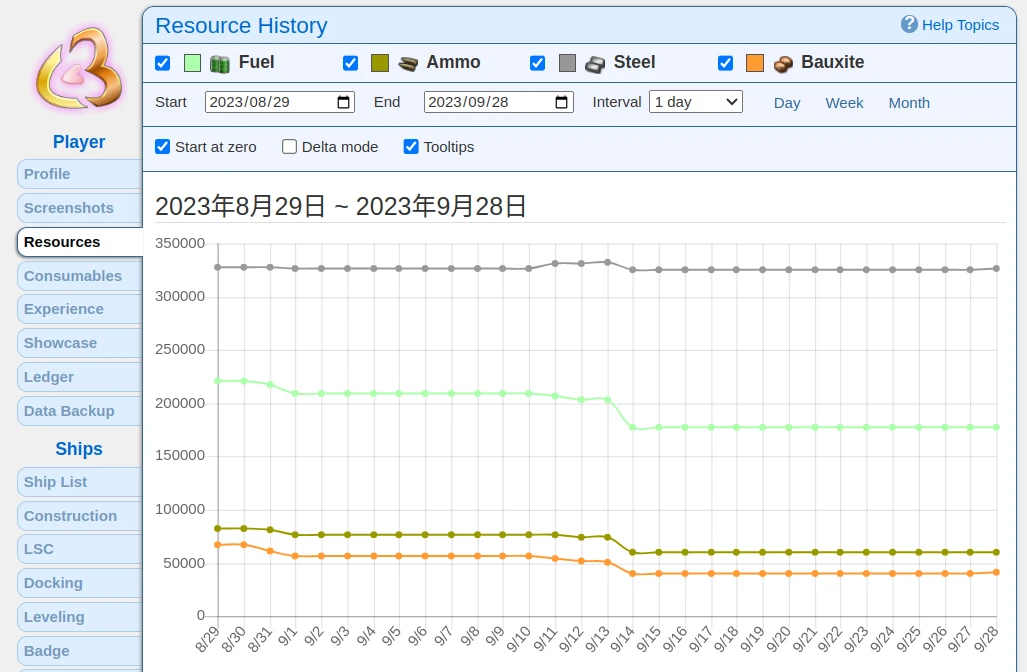Click the Player section heading
This screenshot has width=1027, height=672.
(79, 141)
